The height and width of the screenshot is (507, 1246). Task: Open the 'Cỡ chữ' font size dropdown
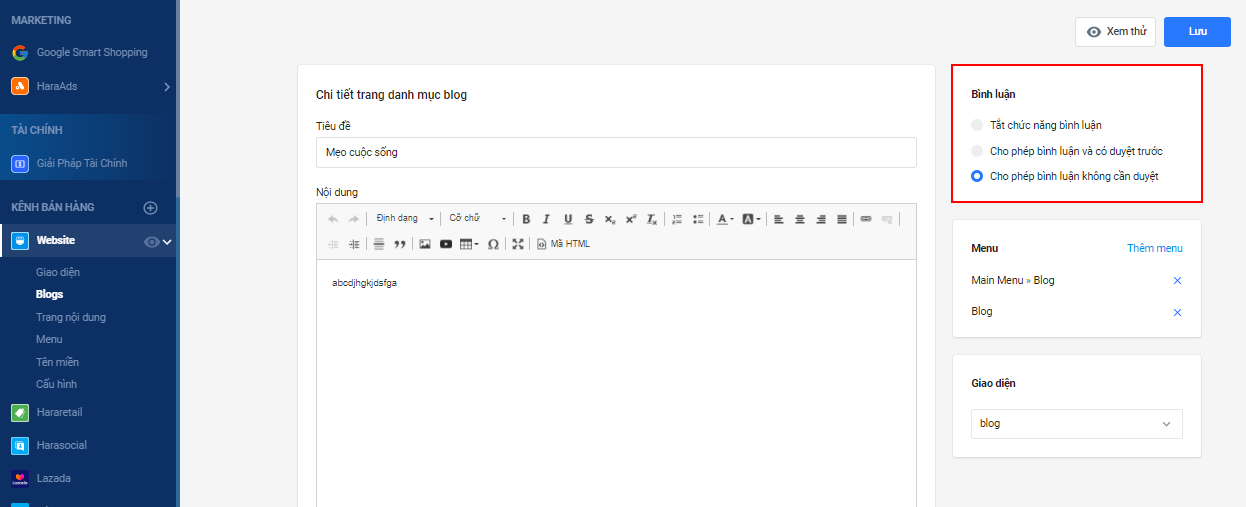(475, 219)
